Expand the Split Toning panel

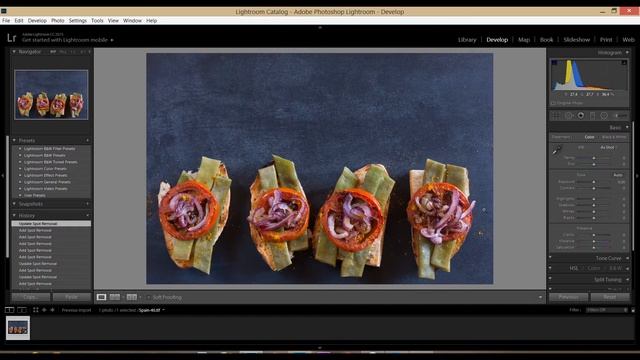coord(627,280)
